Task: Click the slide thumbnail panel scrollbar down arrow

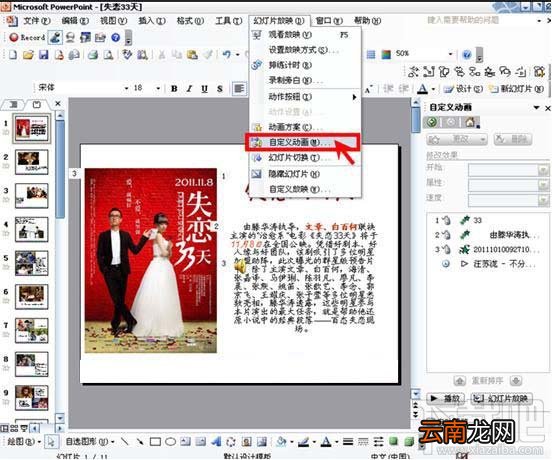Action: coord(60,418)
